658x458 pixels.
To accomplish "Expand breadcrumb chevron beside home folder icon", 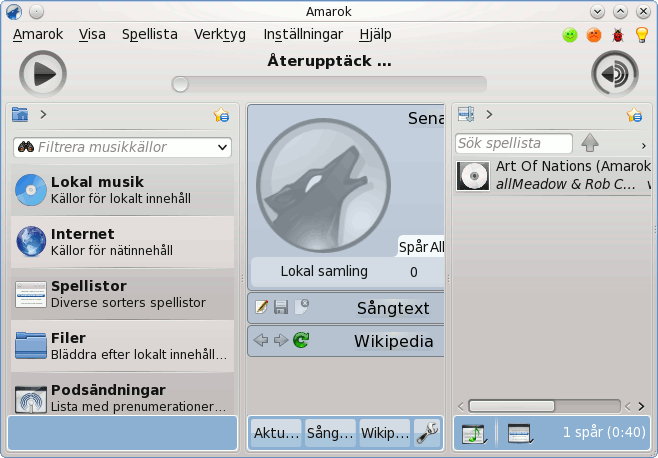I will click(43, 114).
